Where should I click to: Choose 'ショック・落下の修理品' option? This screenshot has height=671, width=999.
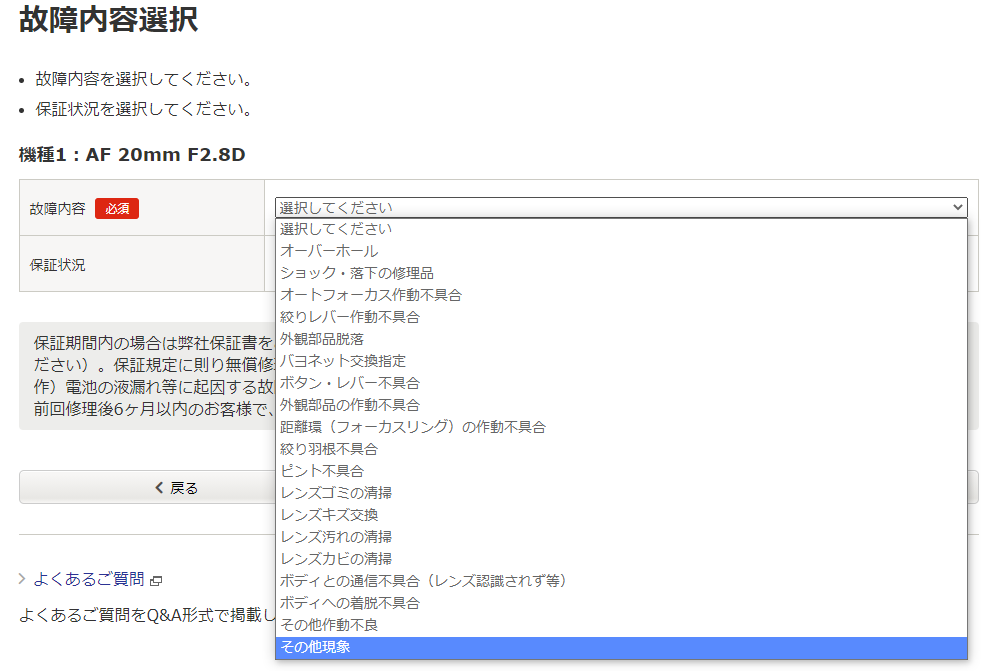point(356,273)
